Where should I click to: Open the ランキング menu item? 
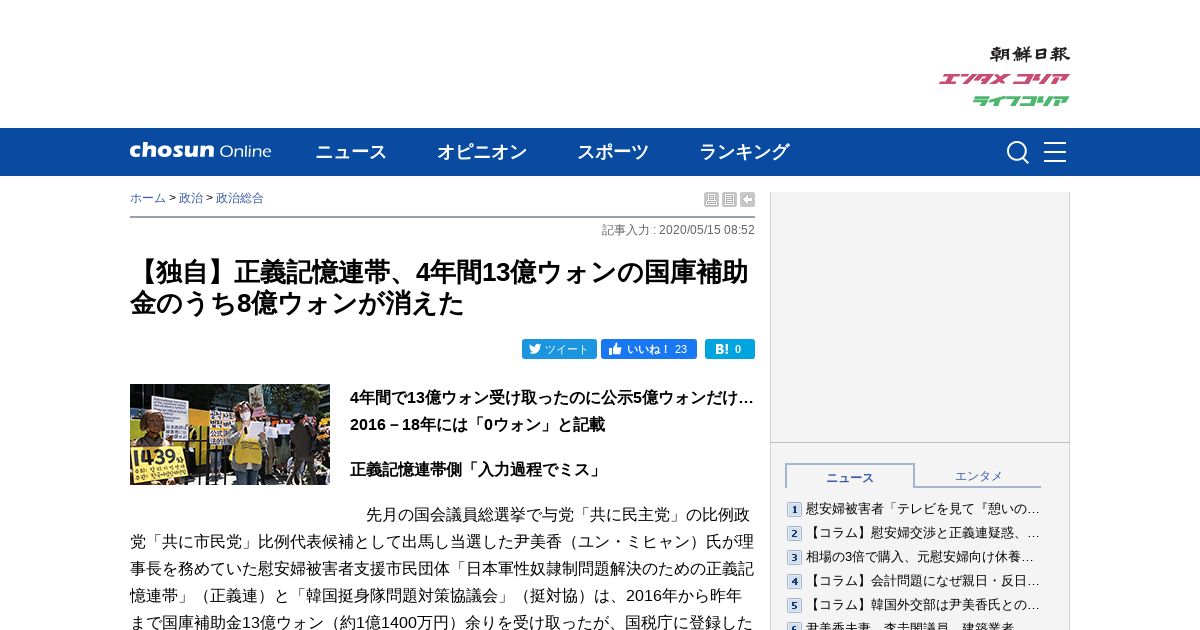point(744,152)
